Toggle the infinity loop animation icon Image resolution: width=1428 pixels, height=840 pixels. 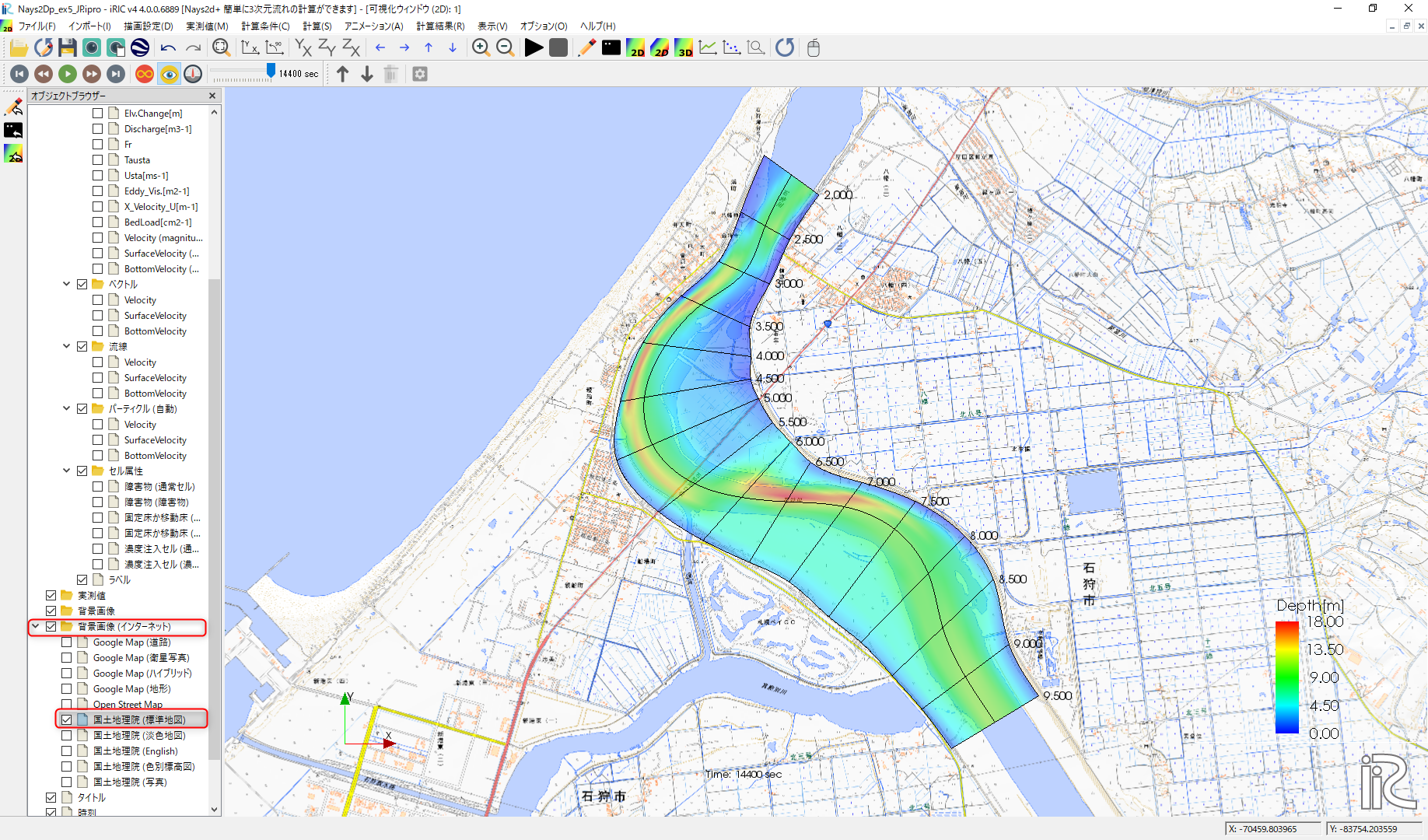145,74
